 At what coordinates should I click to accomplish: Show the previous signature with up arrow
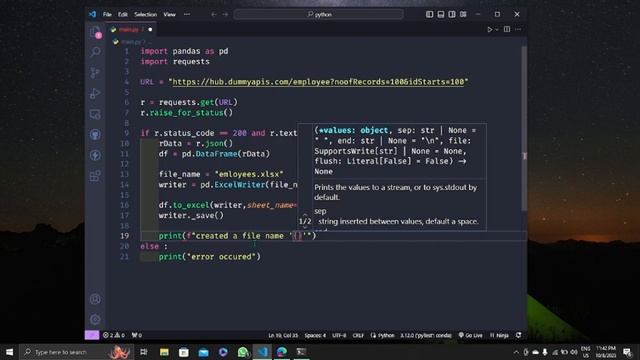point(305,214)
